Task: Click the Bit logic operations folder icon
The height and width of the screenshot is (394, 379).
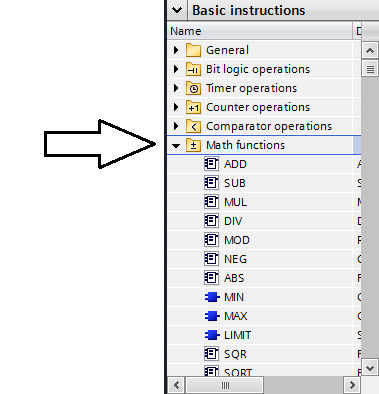Action: (193, 69)
